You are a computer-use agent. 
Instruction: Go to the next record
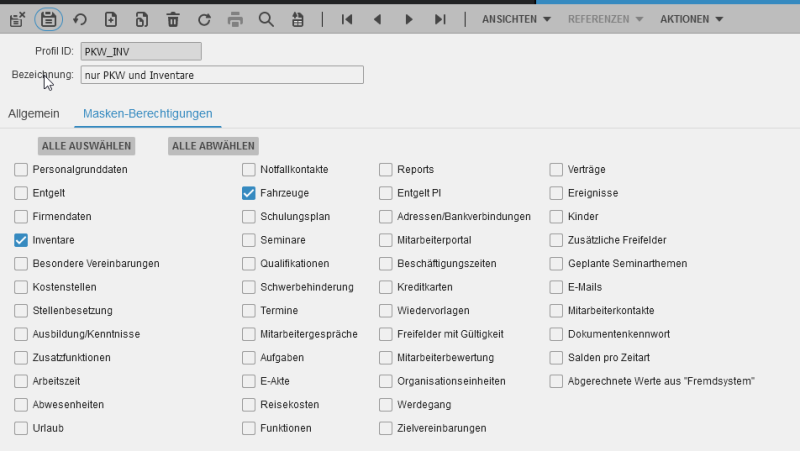point(409,19)
